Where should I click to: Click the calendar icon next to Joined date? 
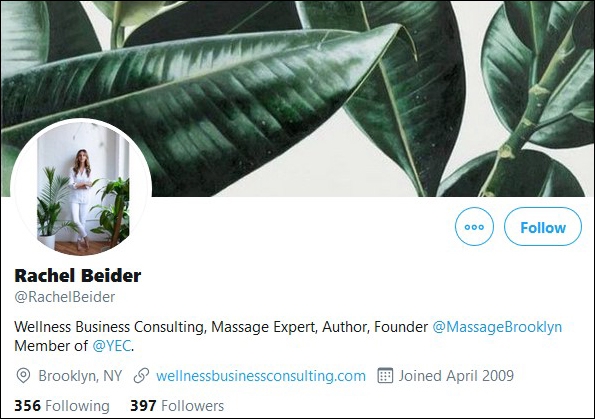click(385, 375)
